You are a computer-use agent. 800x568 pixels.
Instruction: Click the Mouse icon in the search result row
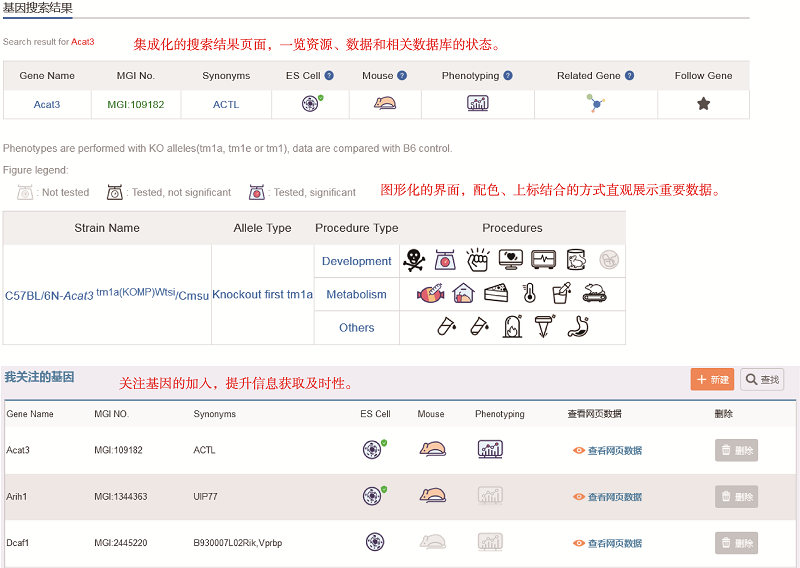(385, 103)
